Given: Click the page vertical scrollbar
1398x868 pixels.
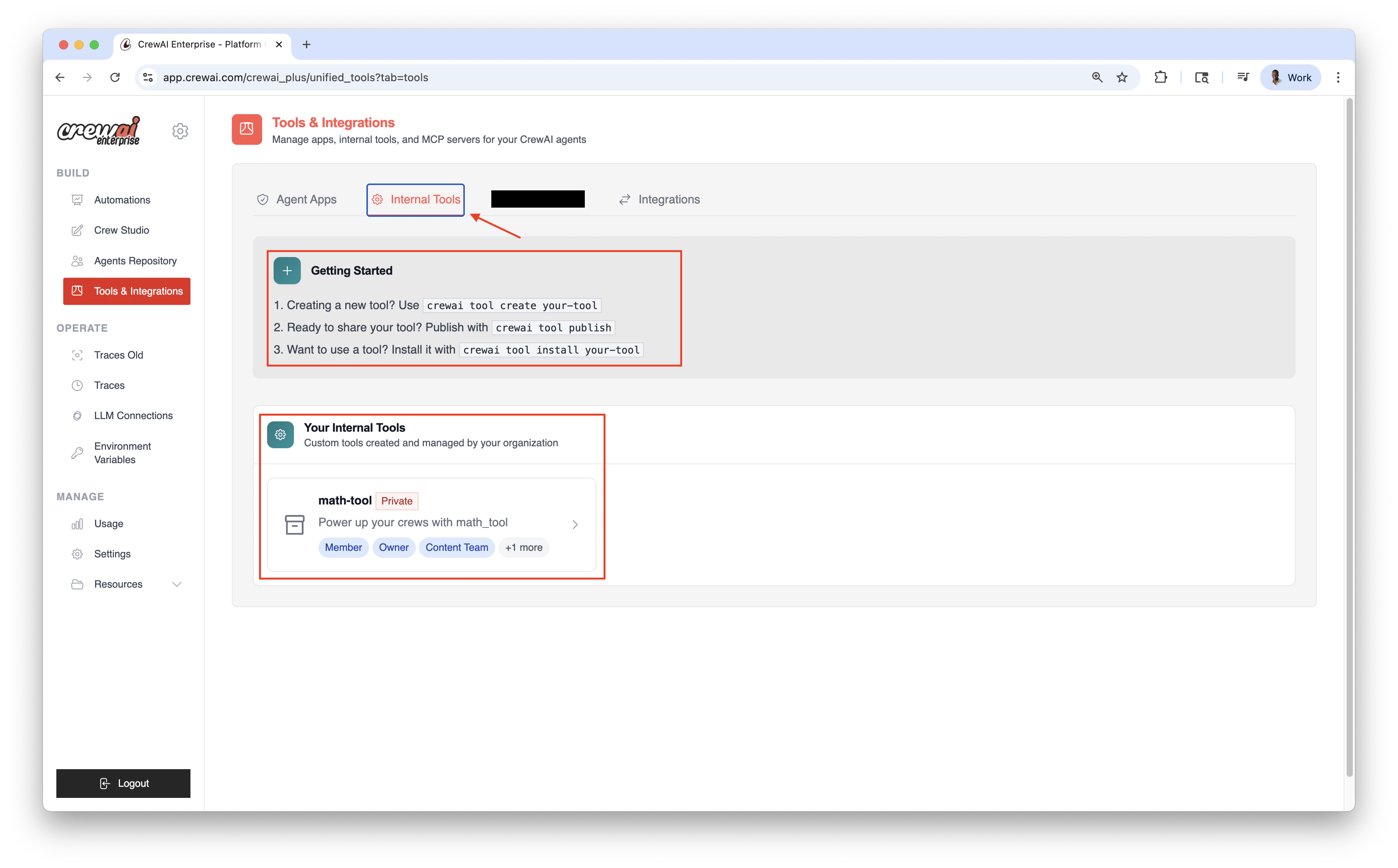Looking at the screenshot, I should 1349,436.
